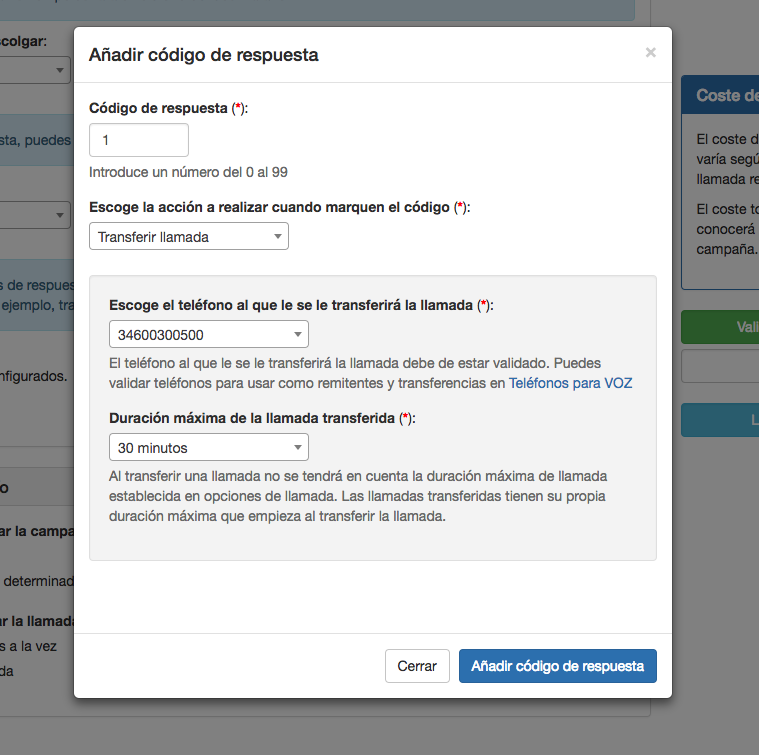This screenshot has width=759, height=755.
Task: Click the light-blue button behind the dialog
Action: 719,421
